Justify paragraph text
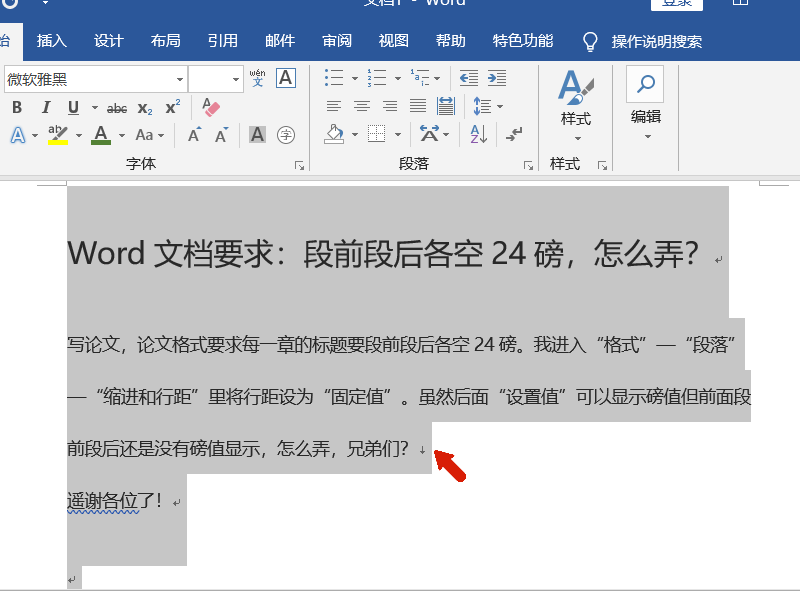The width and height of the screenshot is (800, 600). (x=418, y=106)
